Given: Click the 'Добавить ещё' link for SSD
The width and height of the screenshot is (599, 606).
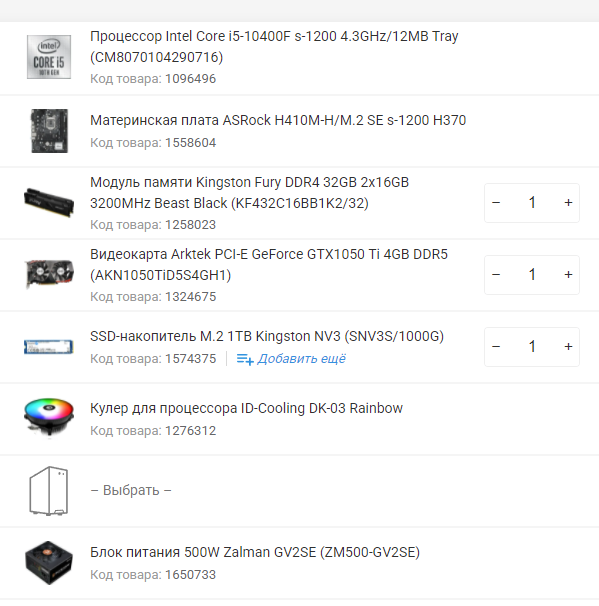Looking at the screenshot, I should (x=301, y=359).
